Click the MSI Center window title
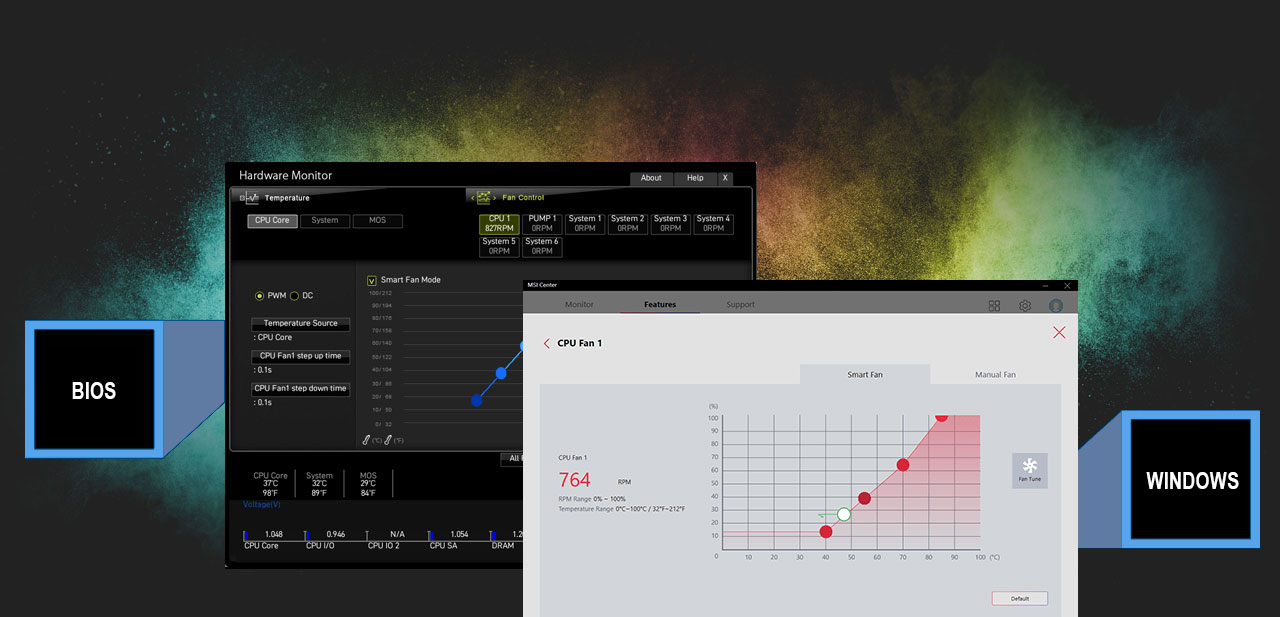This screenshot has width=1280, height=617. pos(542,285)
